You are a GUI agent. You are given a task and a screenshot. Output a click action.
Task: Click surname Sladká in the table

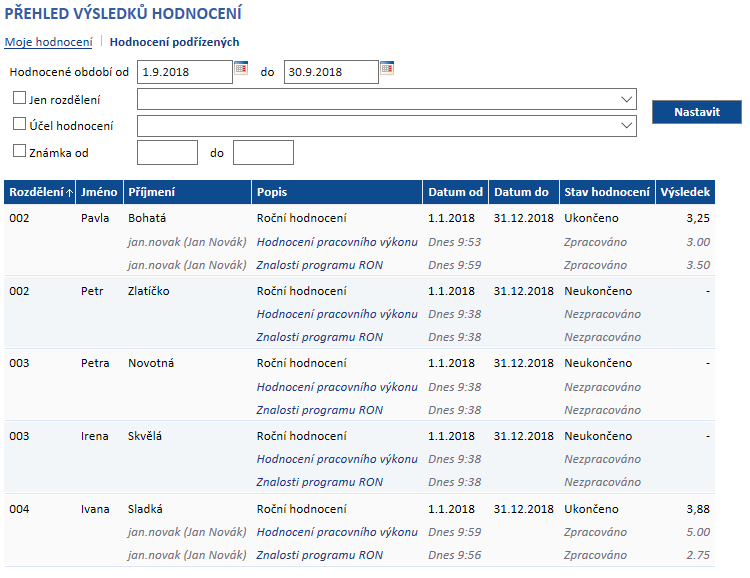pyautogui.click(x=145, y=509)
